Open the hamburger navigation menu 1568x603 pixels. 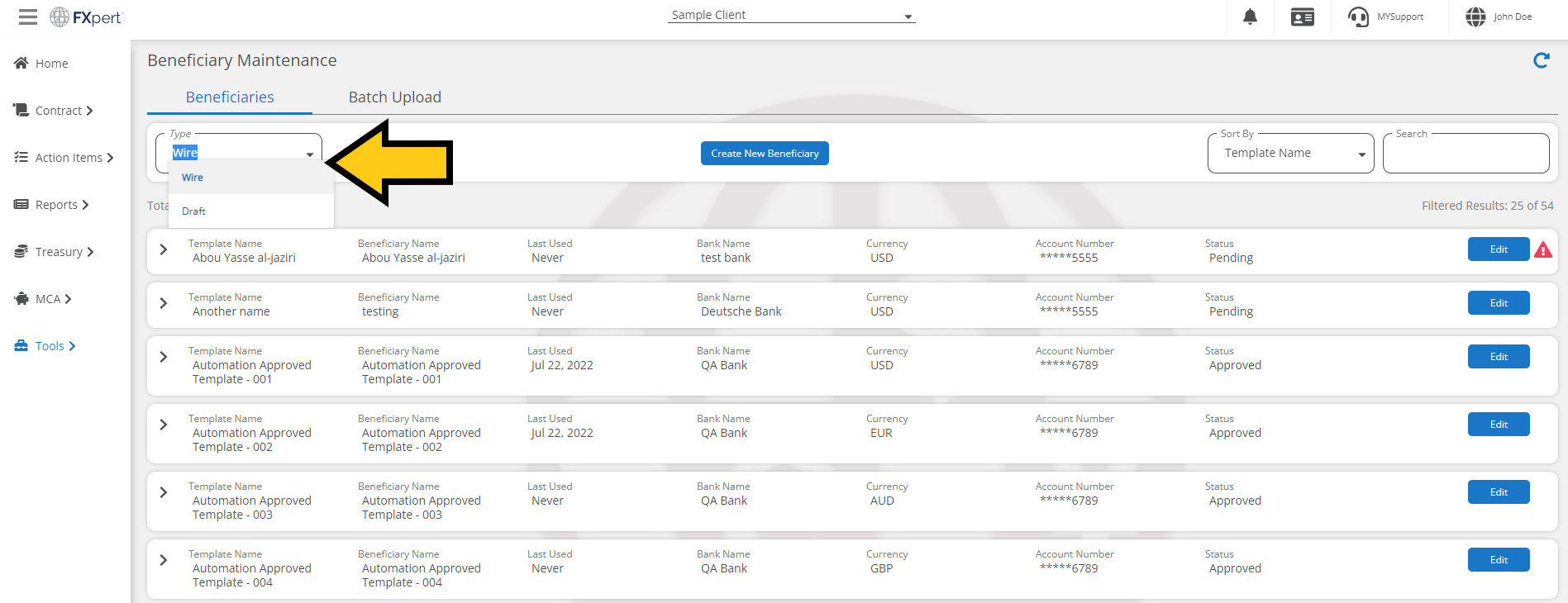click(x=28, y=17)
